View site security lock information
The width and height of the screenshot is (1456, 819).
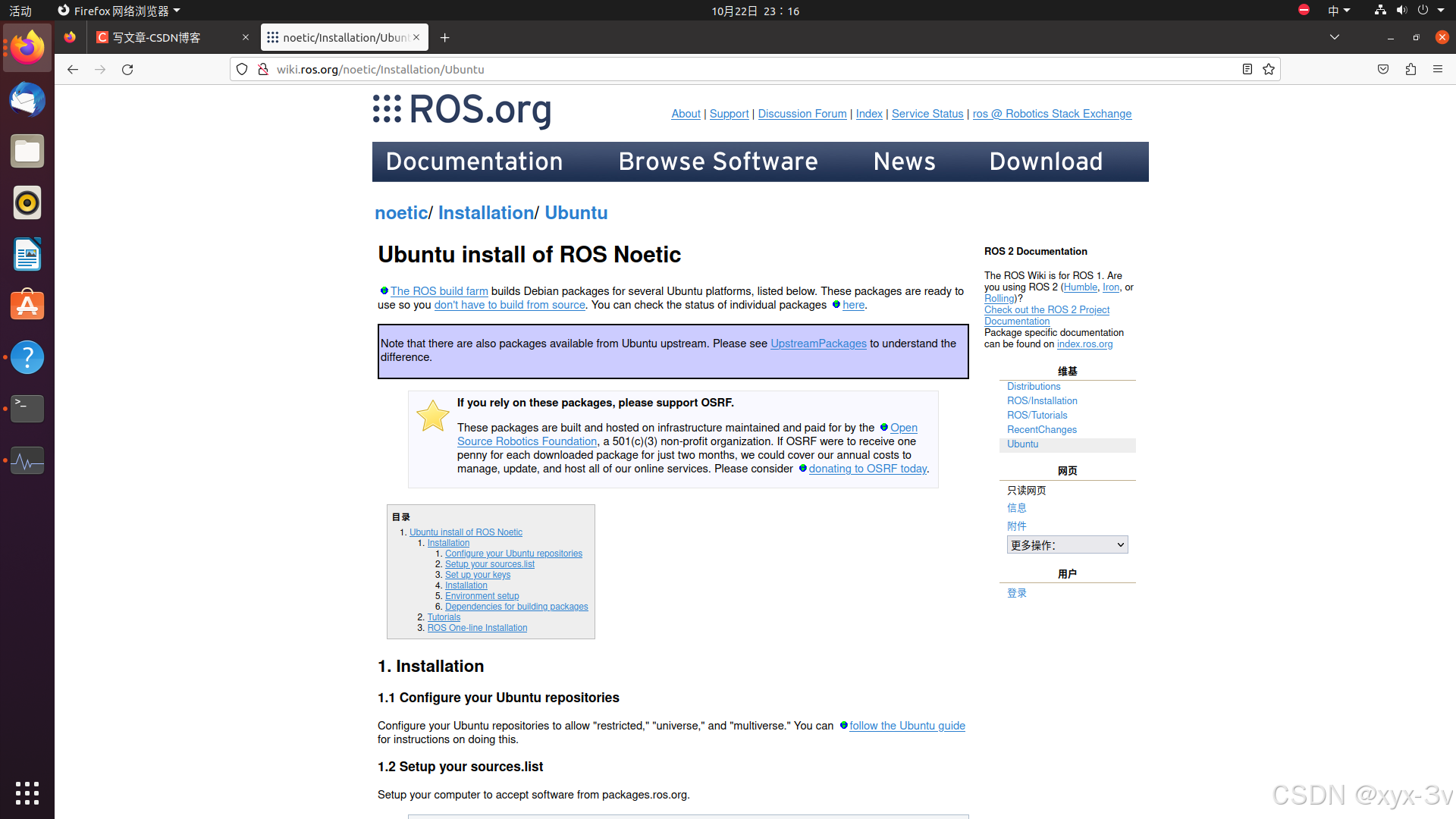pyautogui.click(x=263, y=69)
